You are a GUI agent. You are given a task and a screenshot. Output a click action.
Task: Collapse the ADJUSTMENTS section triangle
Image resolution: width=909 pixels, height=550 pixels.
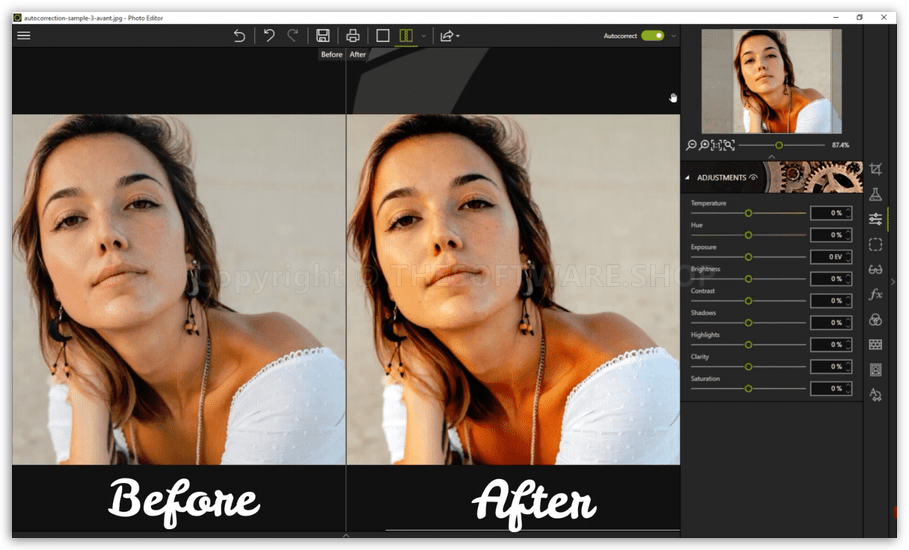click(x=688, y=178)
